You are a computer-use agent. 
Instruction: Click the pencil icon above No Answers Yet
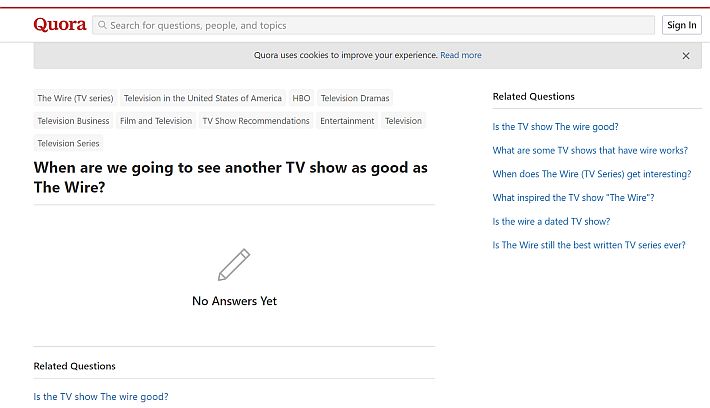(x=234, y=264)
